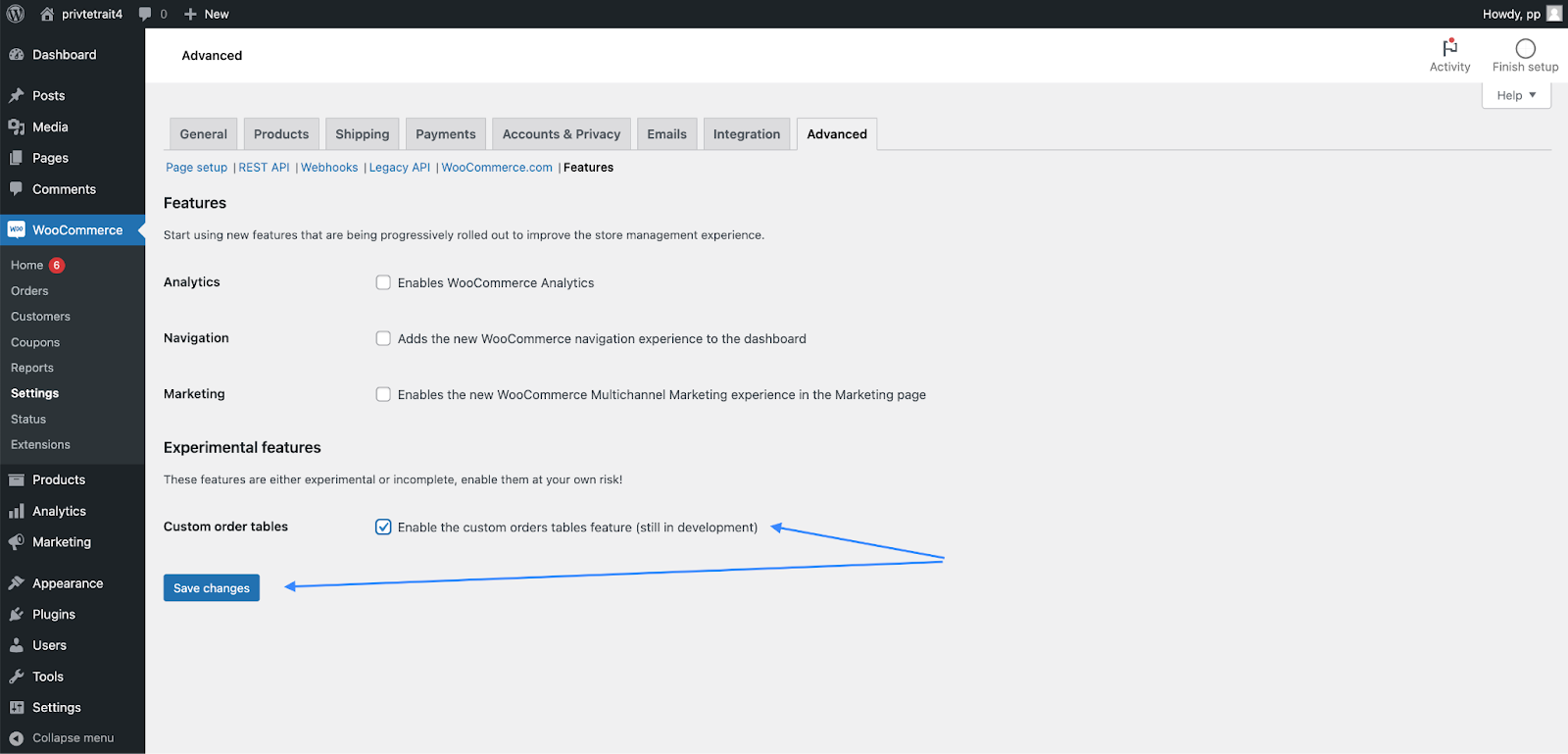Viewport: 1568px width, 754px height.
Task: Click the Comments sidebar icon
Action: [x=17, y=189]
